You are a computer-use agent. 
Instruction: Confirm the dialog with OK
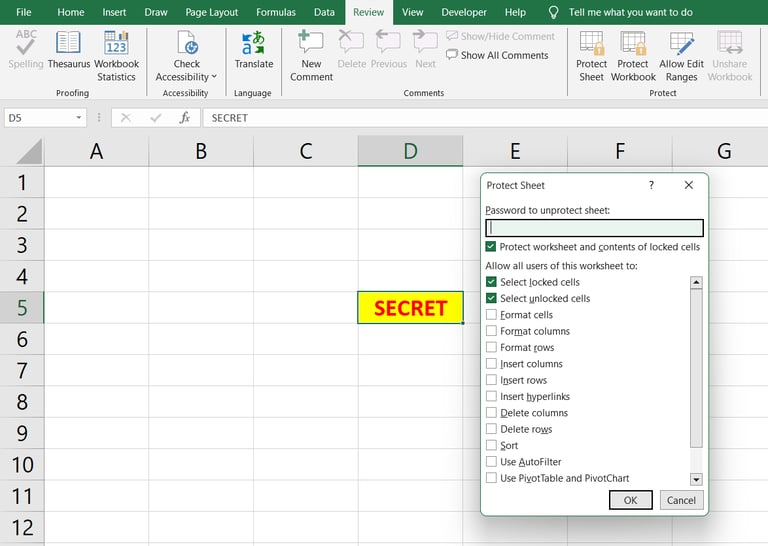pos(630,500)
